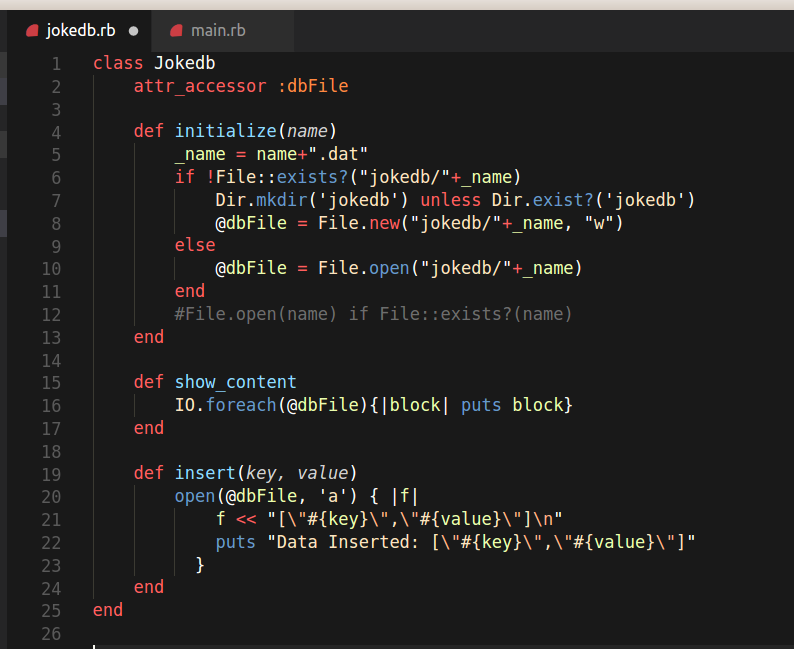
Task: Click open in File.open line 10
Action: pyautogui.click(x=389, y=268)
